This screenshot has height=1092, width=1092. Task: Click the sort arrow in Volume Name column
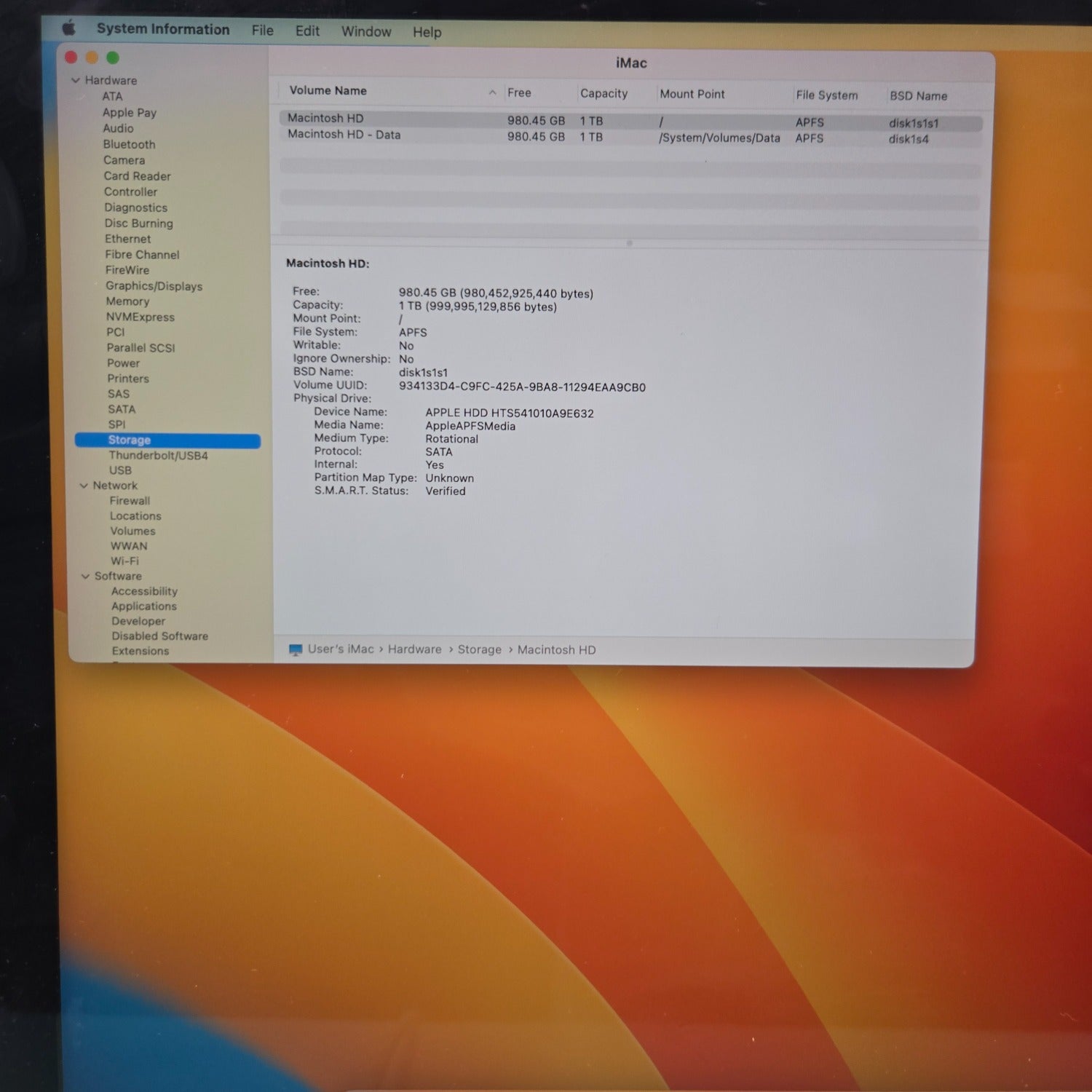pos(492,92)
